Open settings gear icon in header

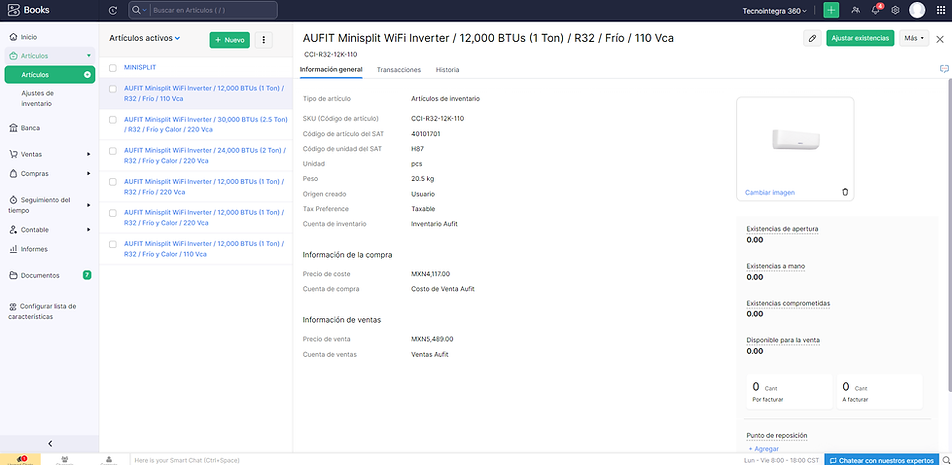[x=895, y=10]
